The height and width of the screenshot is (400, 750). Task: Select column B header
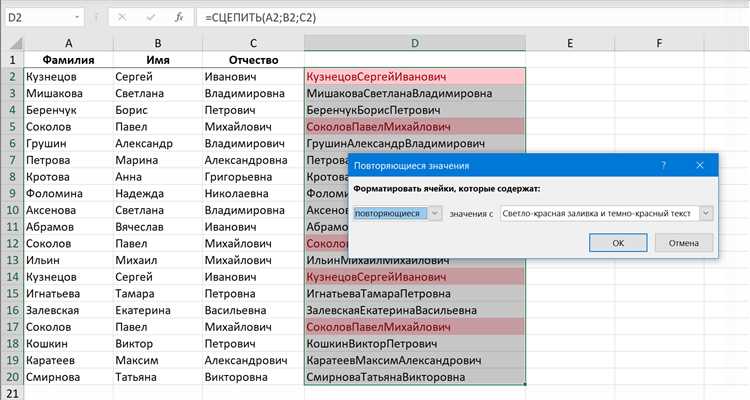point(158,44)
